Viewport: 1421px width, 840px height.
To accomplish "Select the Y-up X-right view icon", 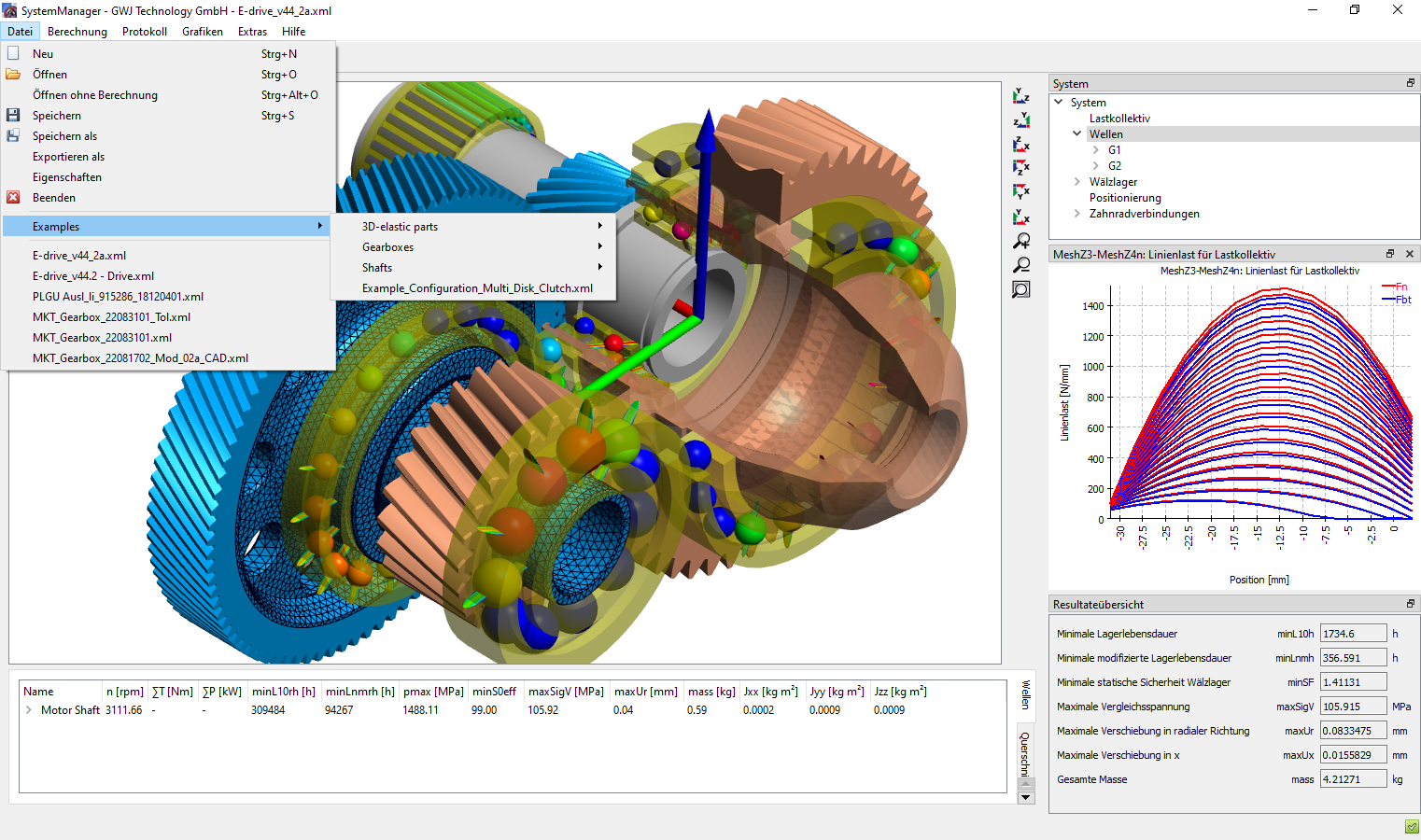I will [x=1020, y=217].
